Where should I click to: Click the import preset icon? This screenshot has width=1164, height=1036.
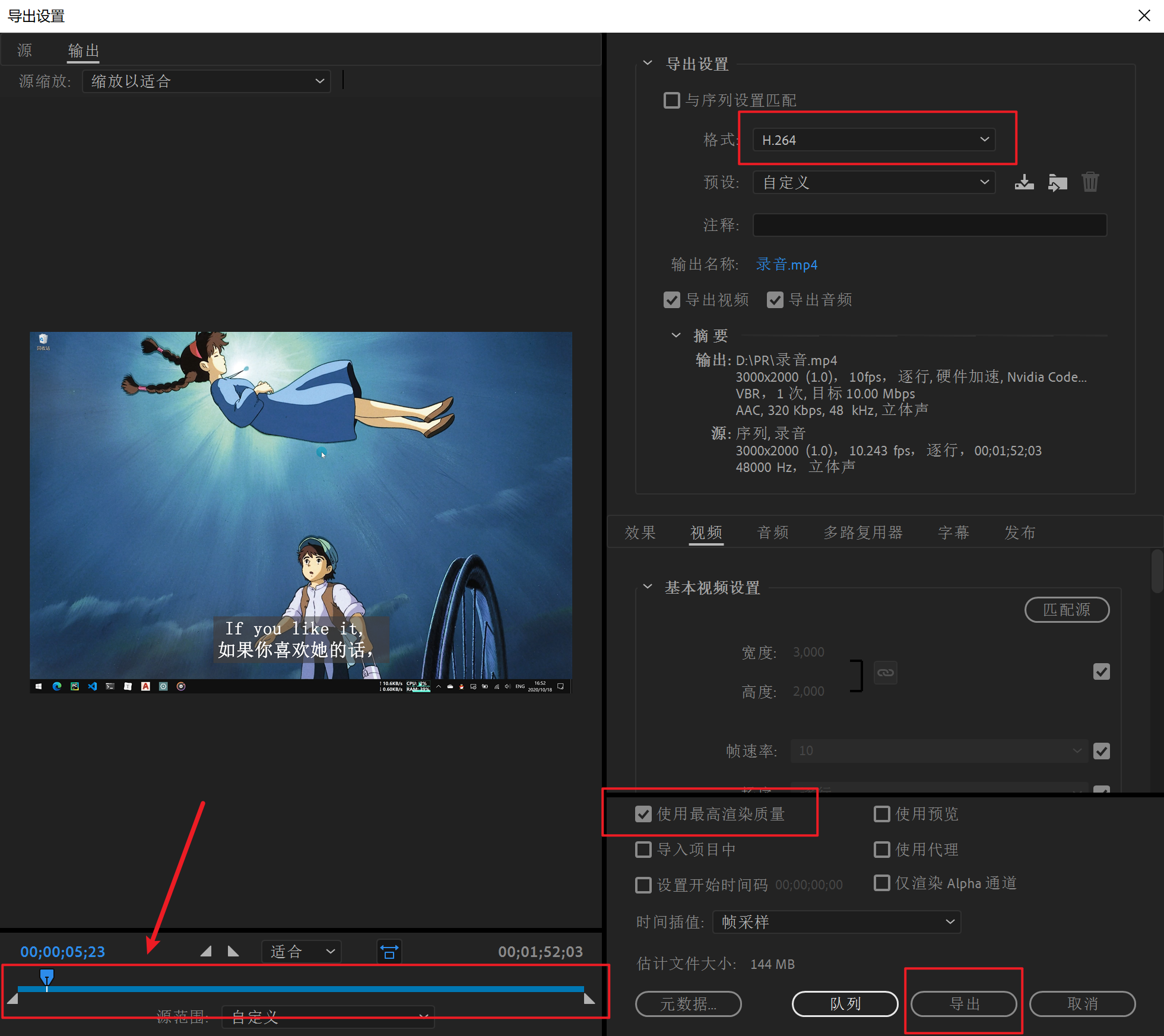click(x=1057, y=182)
